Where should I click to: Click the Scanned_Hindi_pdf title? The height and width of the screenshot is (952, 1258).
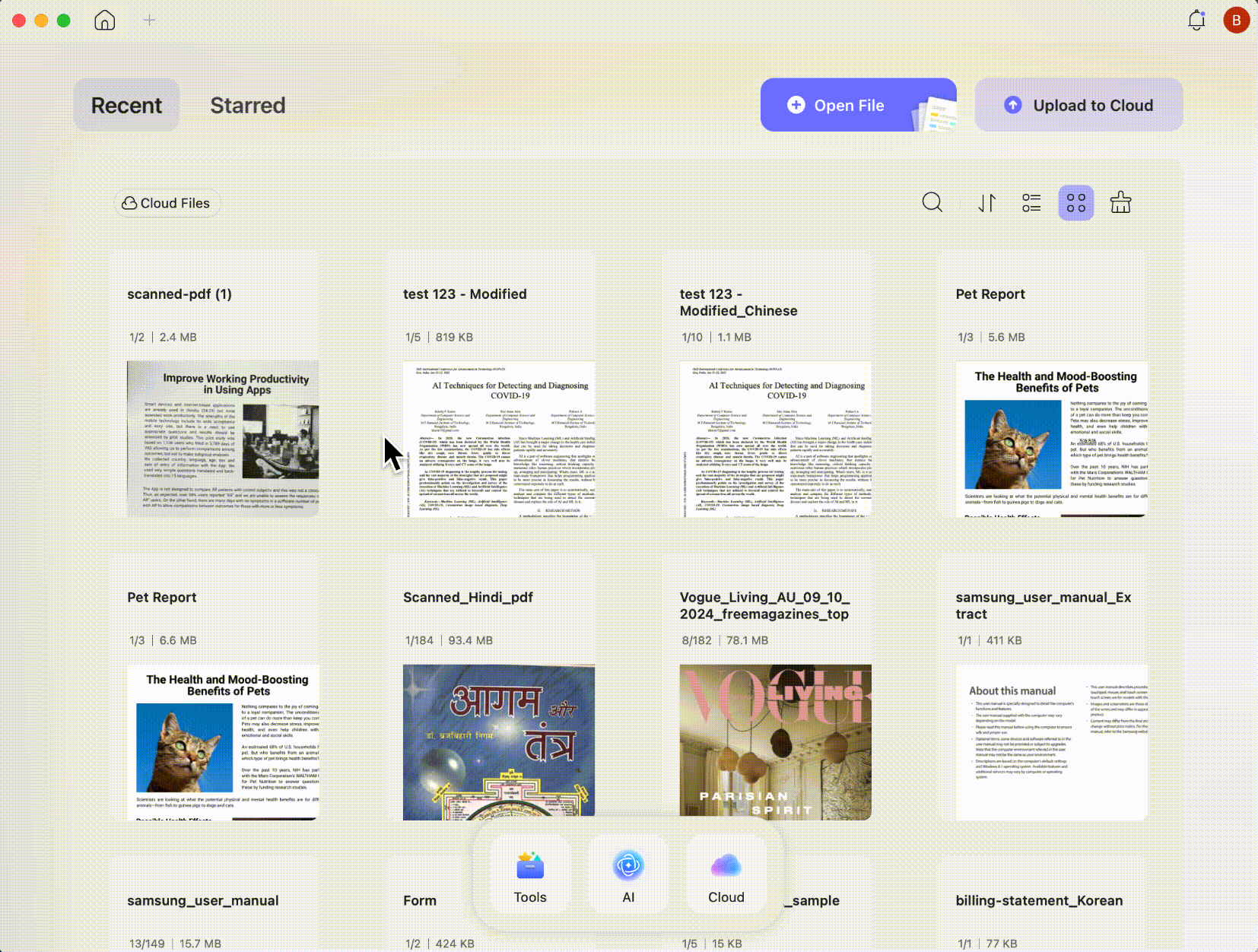pyautogui.click(x=468, y=598)
